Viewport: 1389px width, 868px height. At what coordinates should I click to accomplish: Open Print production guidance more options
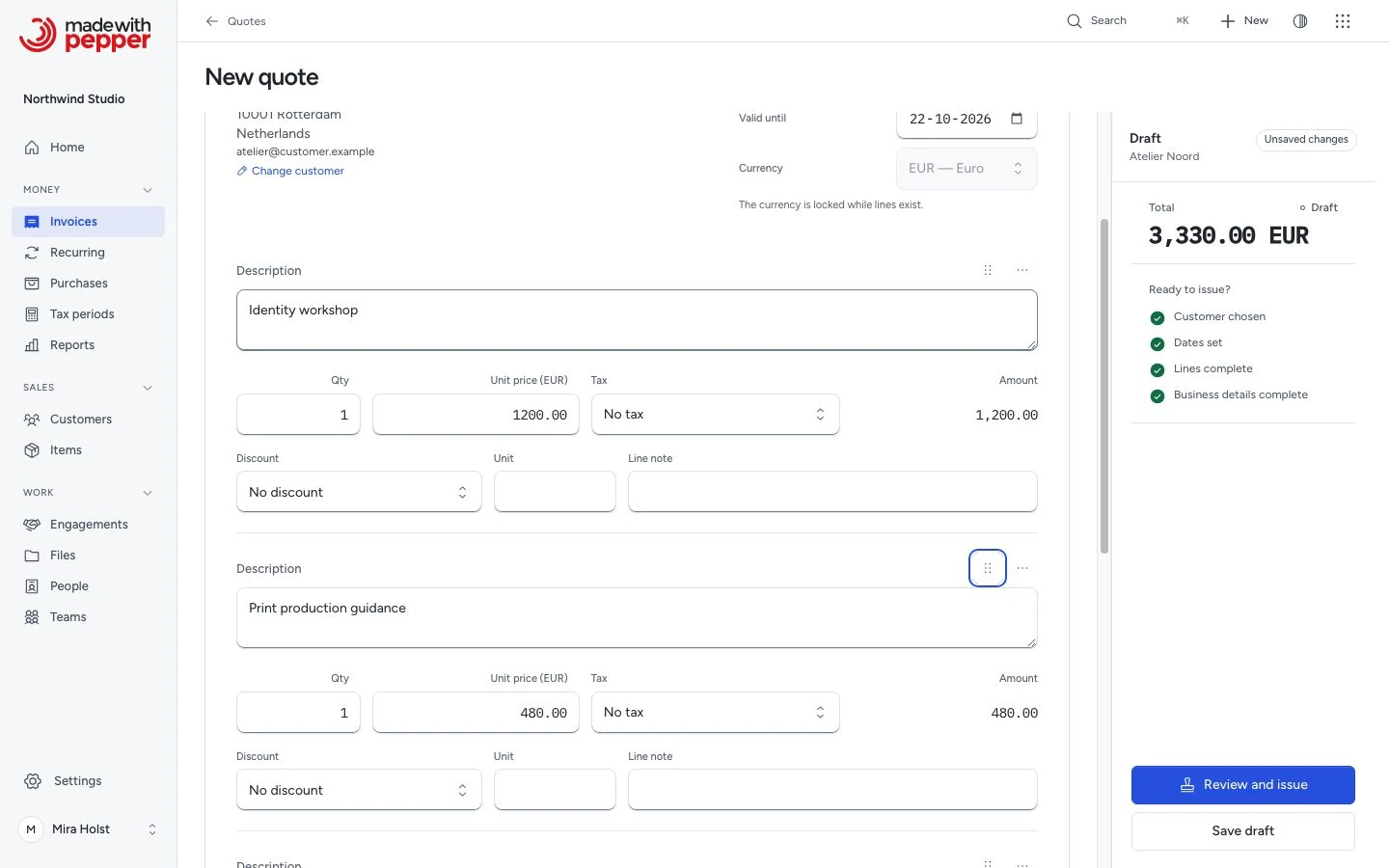(x=1022, y=568)
